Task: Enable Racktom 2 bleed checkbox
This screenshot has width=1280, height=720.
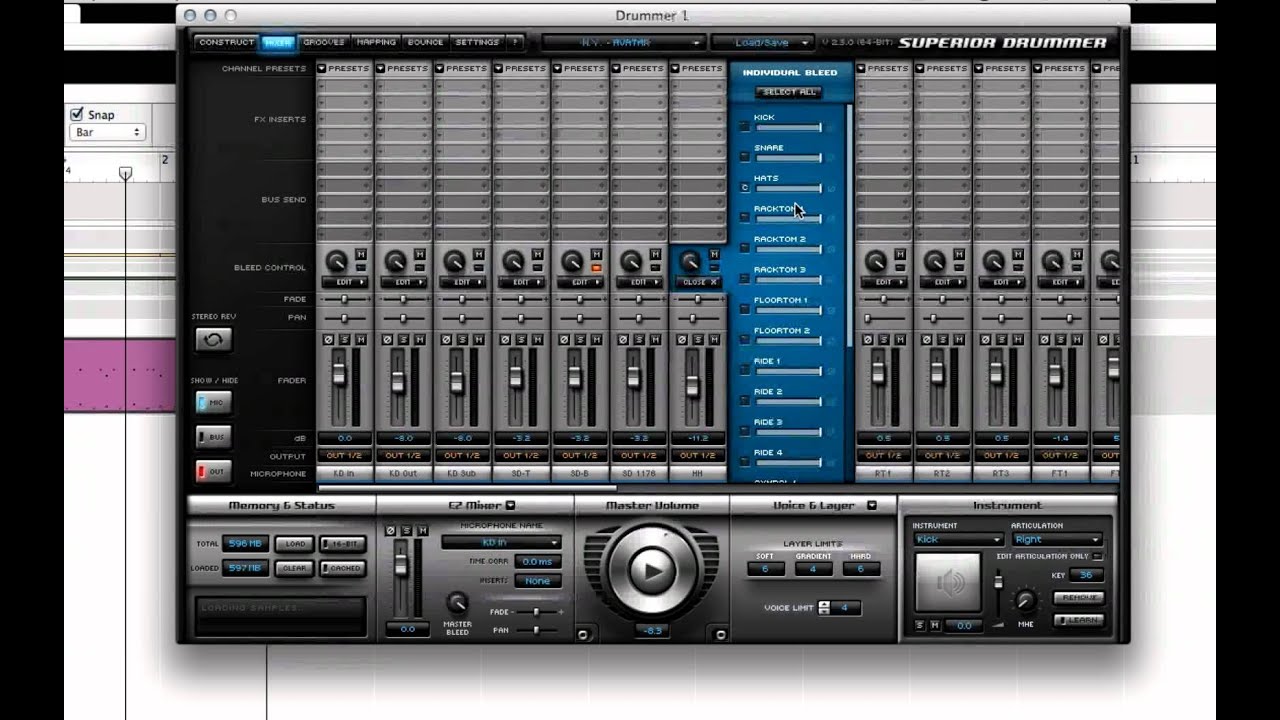Action: click(744, 248)
